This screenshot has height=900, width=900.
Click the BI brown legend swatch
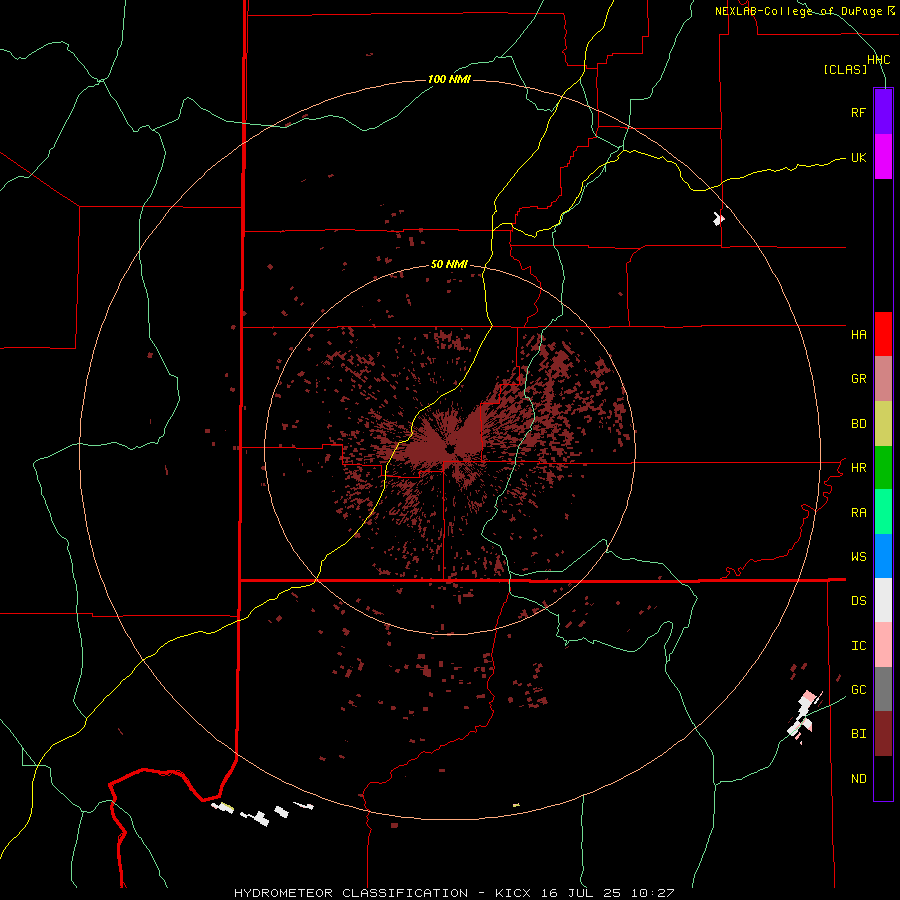coord(883,734)
